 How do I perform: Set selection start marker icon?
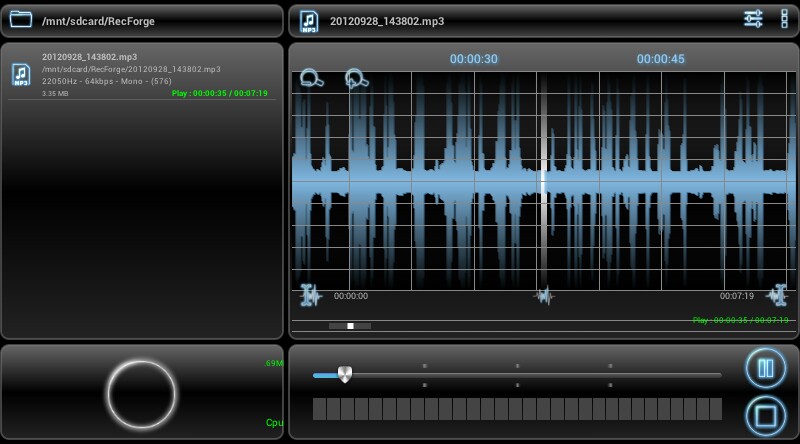pos(311,295)
